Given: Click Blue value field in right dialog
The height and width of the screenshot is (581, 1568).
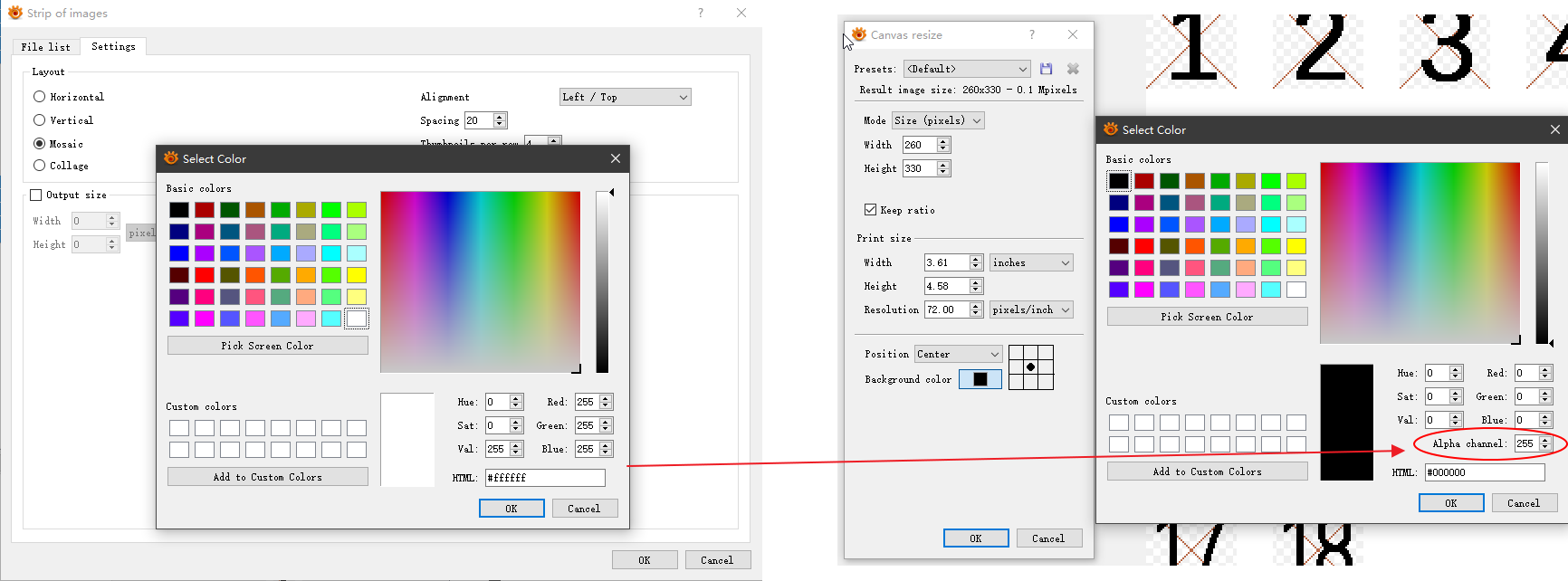Looking at the screenshot, I should click(1527, 420).
